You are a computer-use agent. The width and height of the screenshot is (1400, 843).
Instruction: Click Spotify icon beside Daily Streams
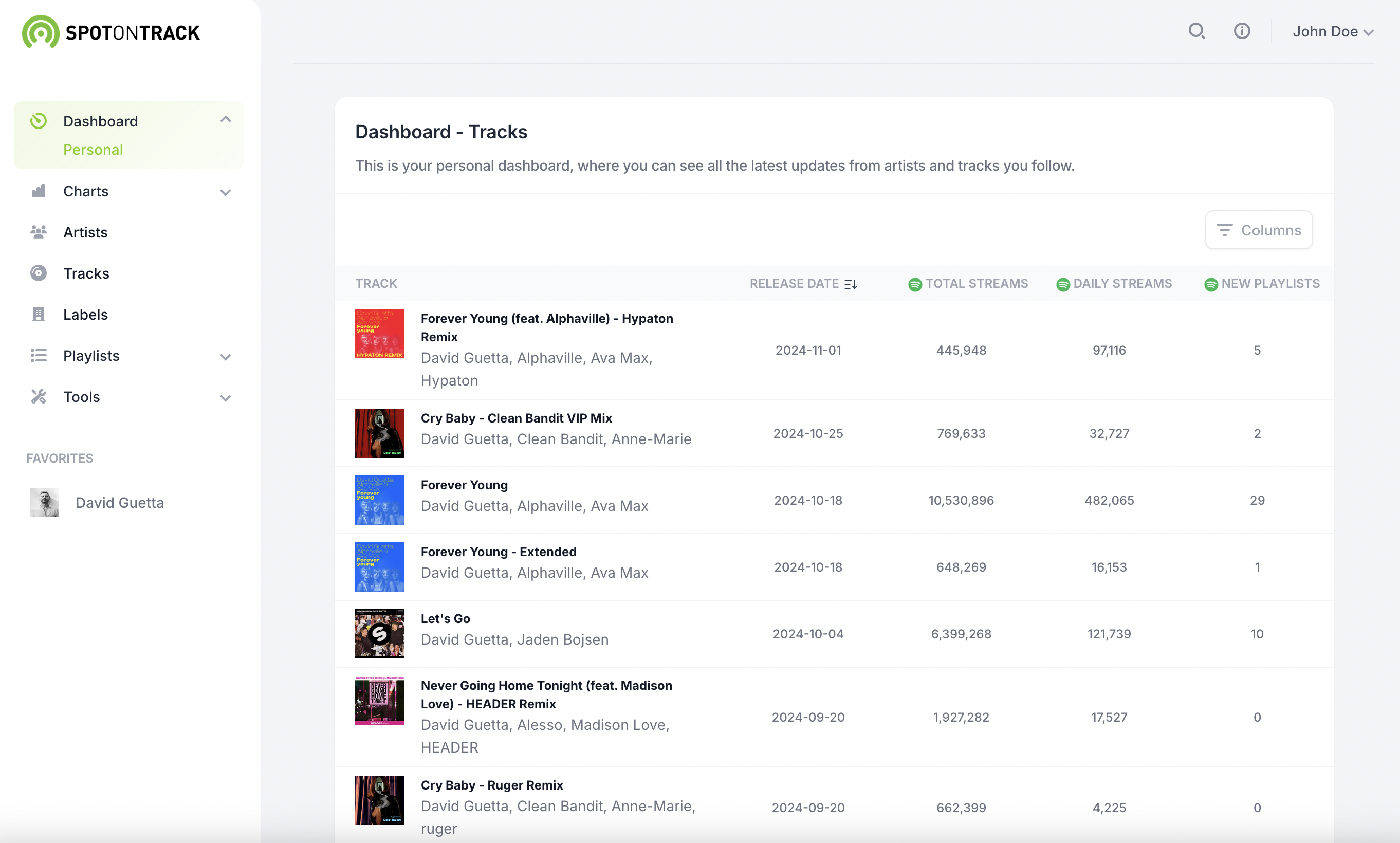point(1063,284)
